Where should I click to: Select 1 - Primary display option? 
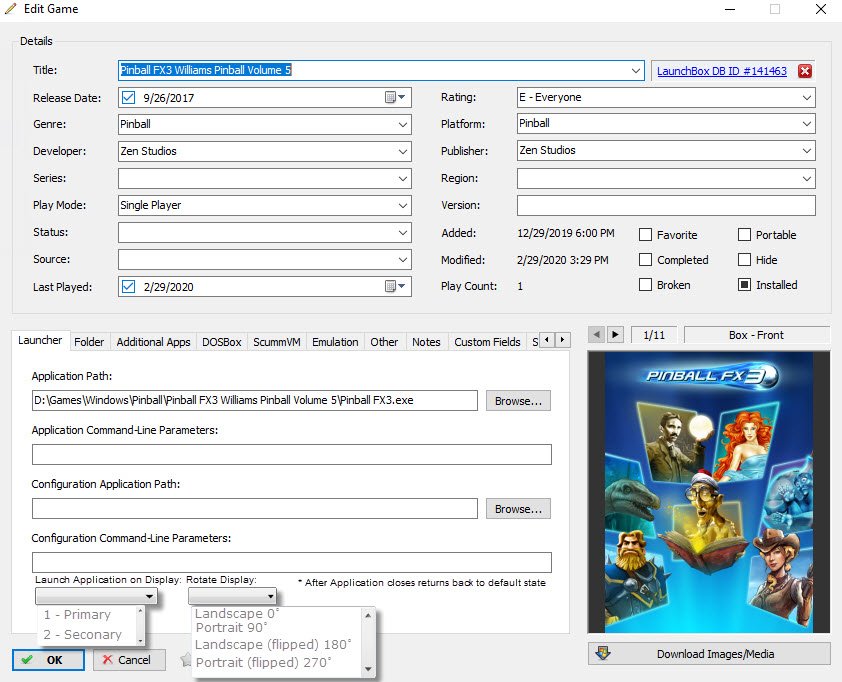(x=77, y=614)
